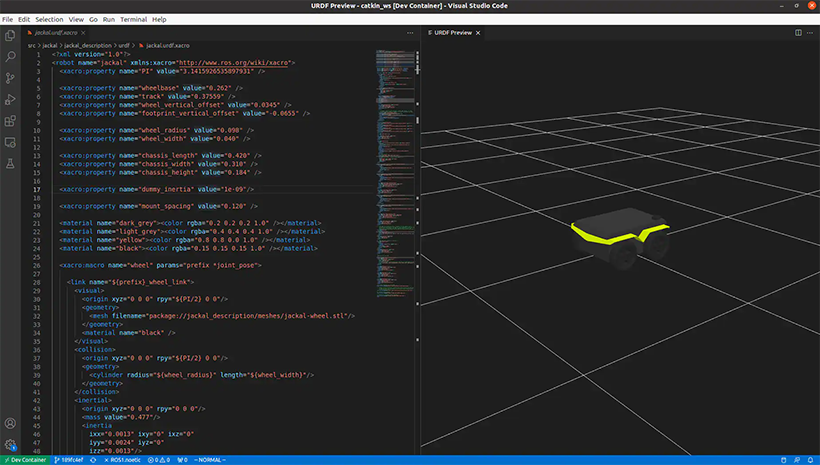Click the "mount_spacing" property name text
Screen dimensions: 820x465
point(166,206)
